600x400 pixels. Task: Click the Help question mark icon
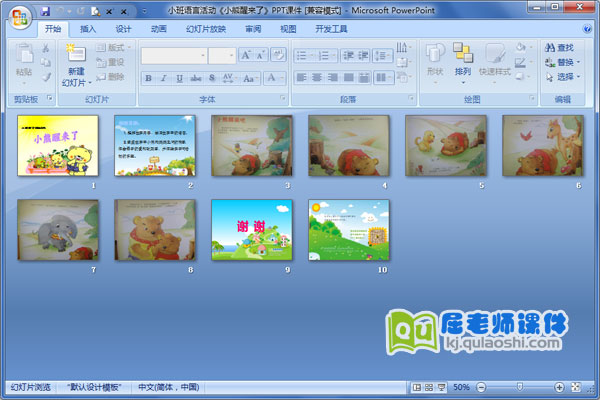coord(587,29)
